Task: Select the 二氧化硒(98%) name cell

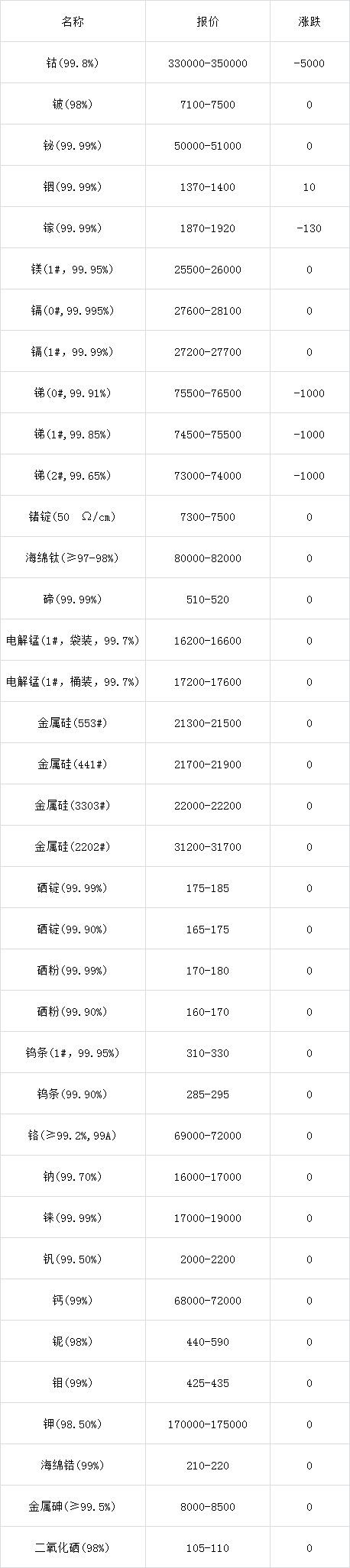Action: 73,1548
